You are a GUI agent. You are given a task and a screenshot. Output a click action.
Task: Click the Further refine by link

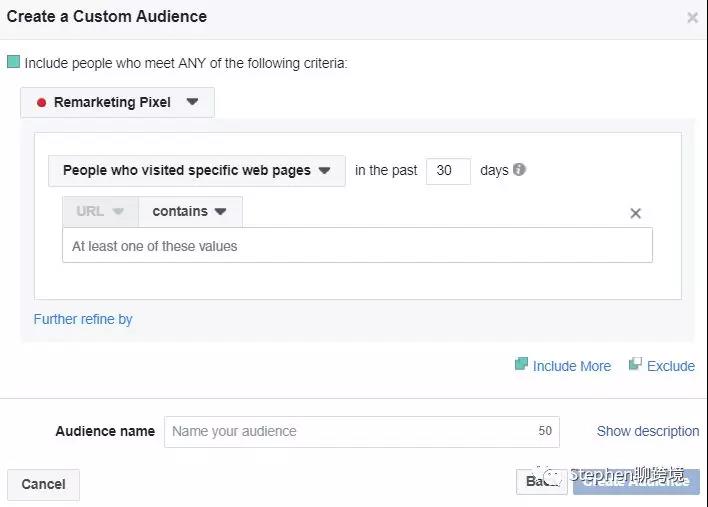pos(83,320)
